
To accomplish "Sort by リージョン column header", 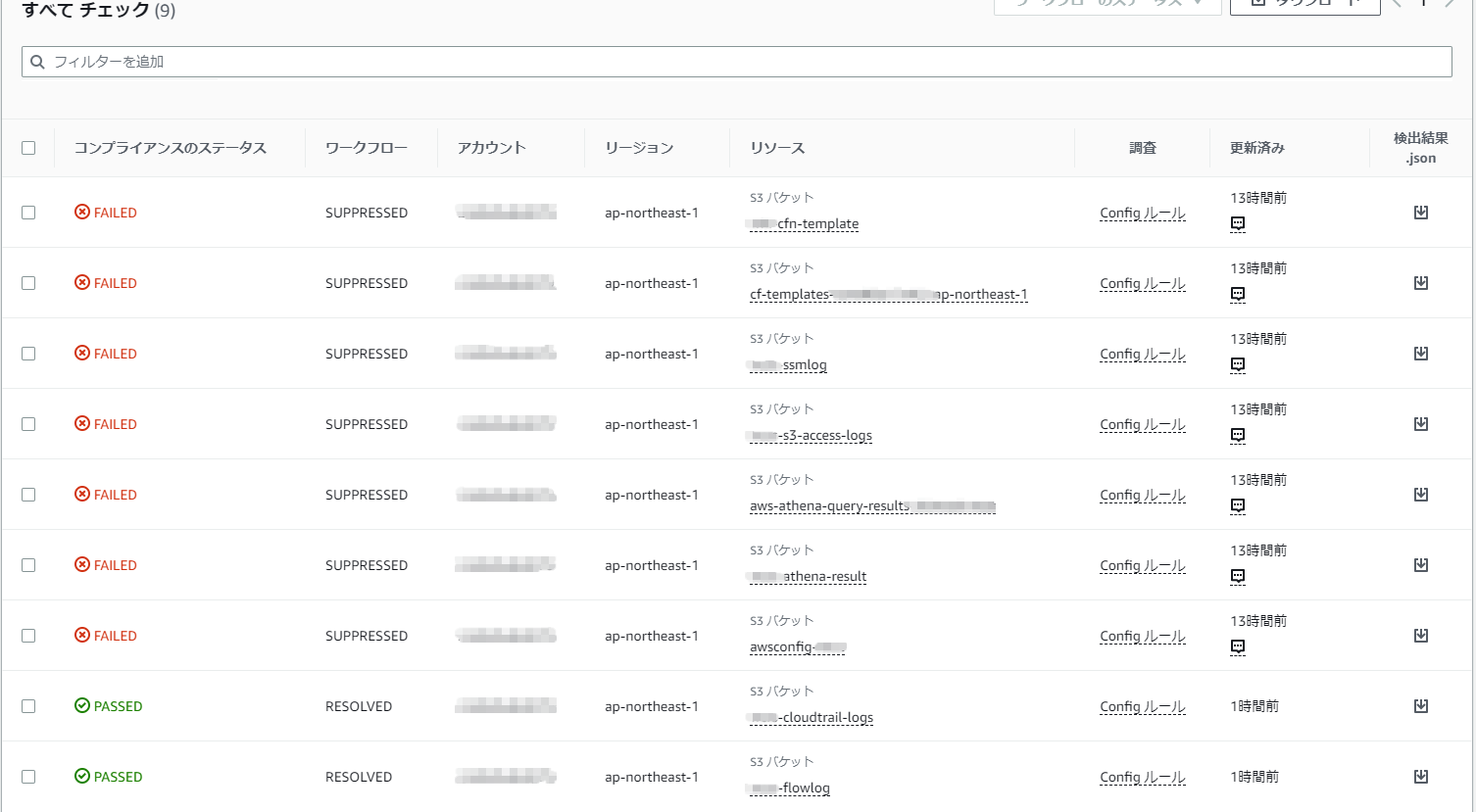I will (639, 148).
